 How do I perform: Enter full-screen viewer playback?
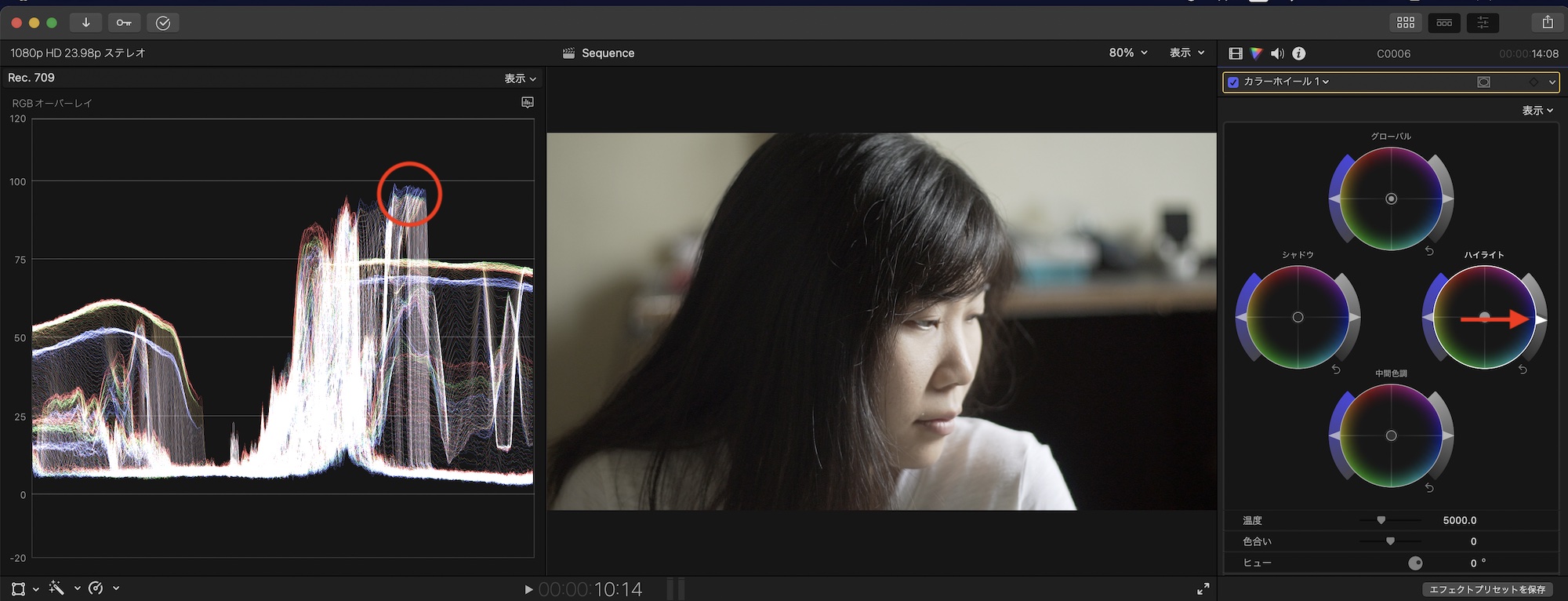[1203, 588]
